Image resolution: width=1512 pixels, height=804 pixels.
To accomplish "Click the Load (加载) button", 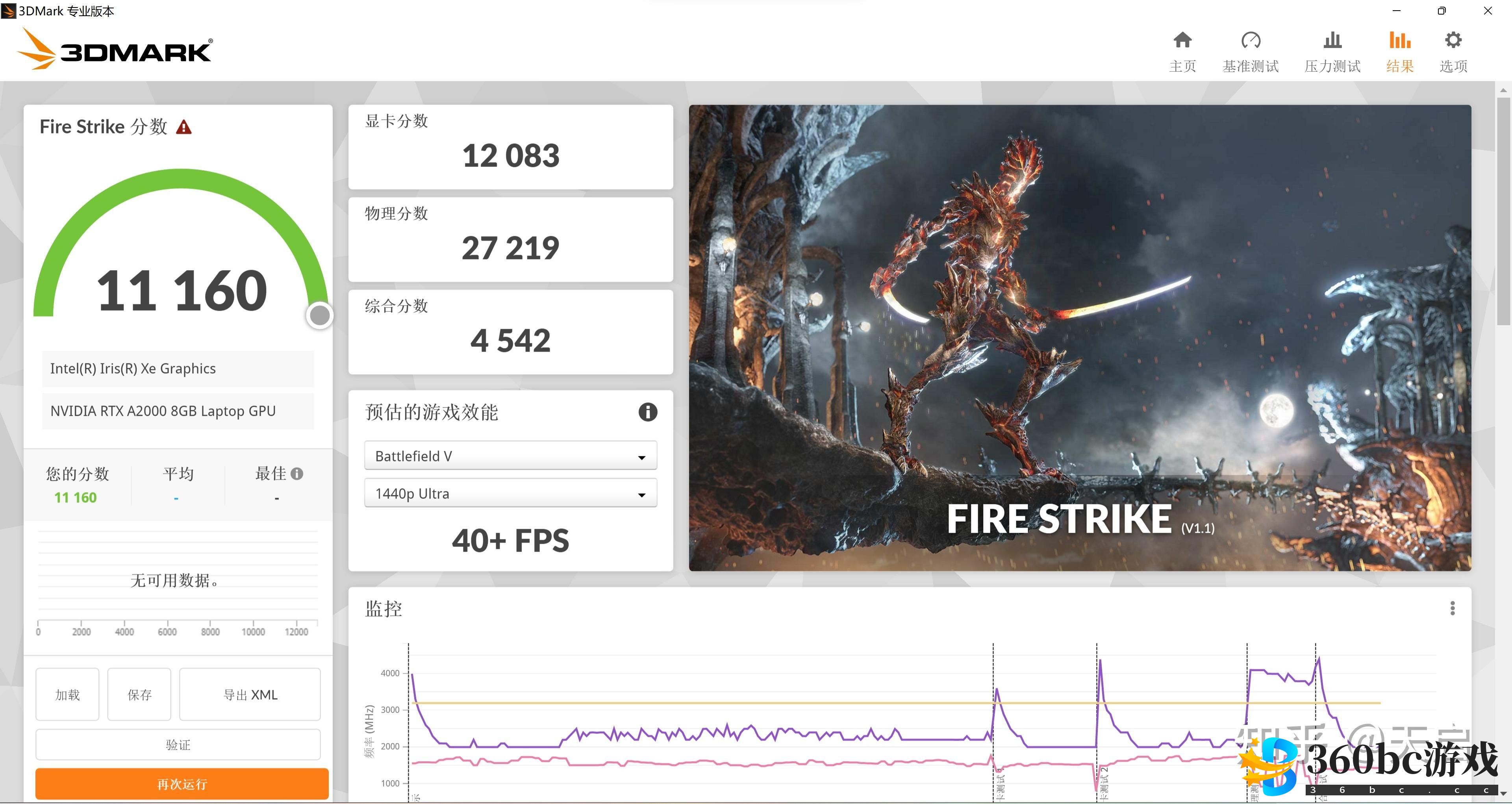I will (67, 694).
